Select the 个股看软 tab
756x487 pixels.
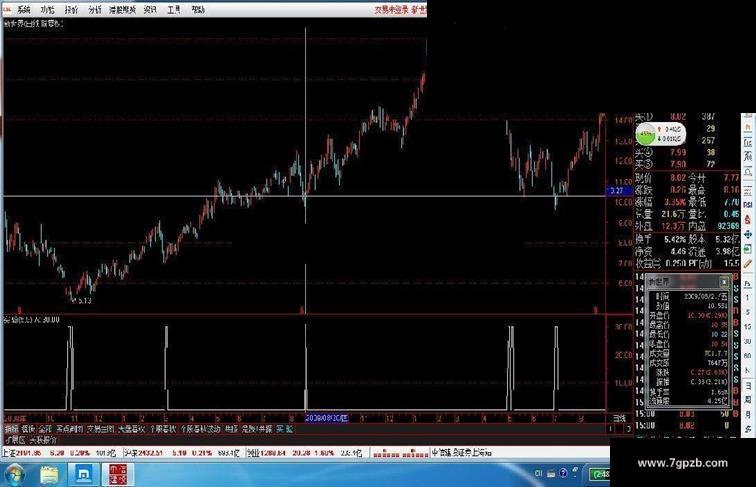[162, 429]
